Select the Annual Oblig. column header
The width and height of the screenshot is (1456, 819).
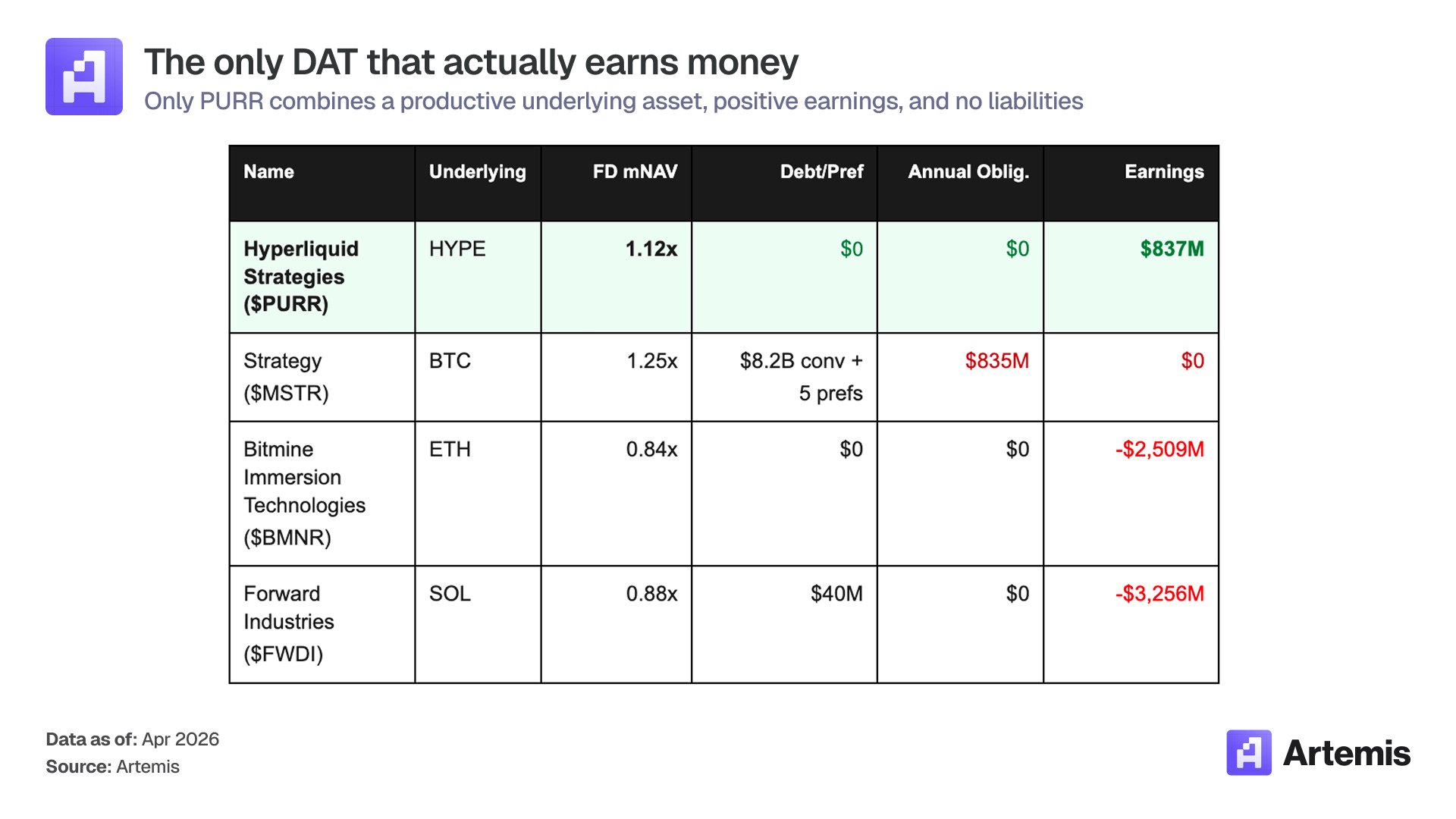click(x=968, y=172)
